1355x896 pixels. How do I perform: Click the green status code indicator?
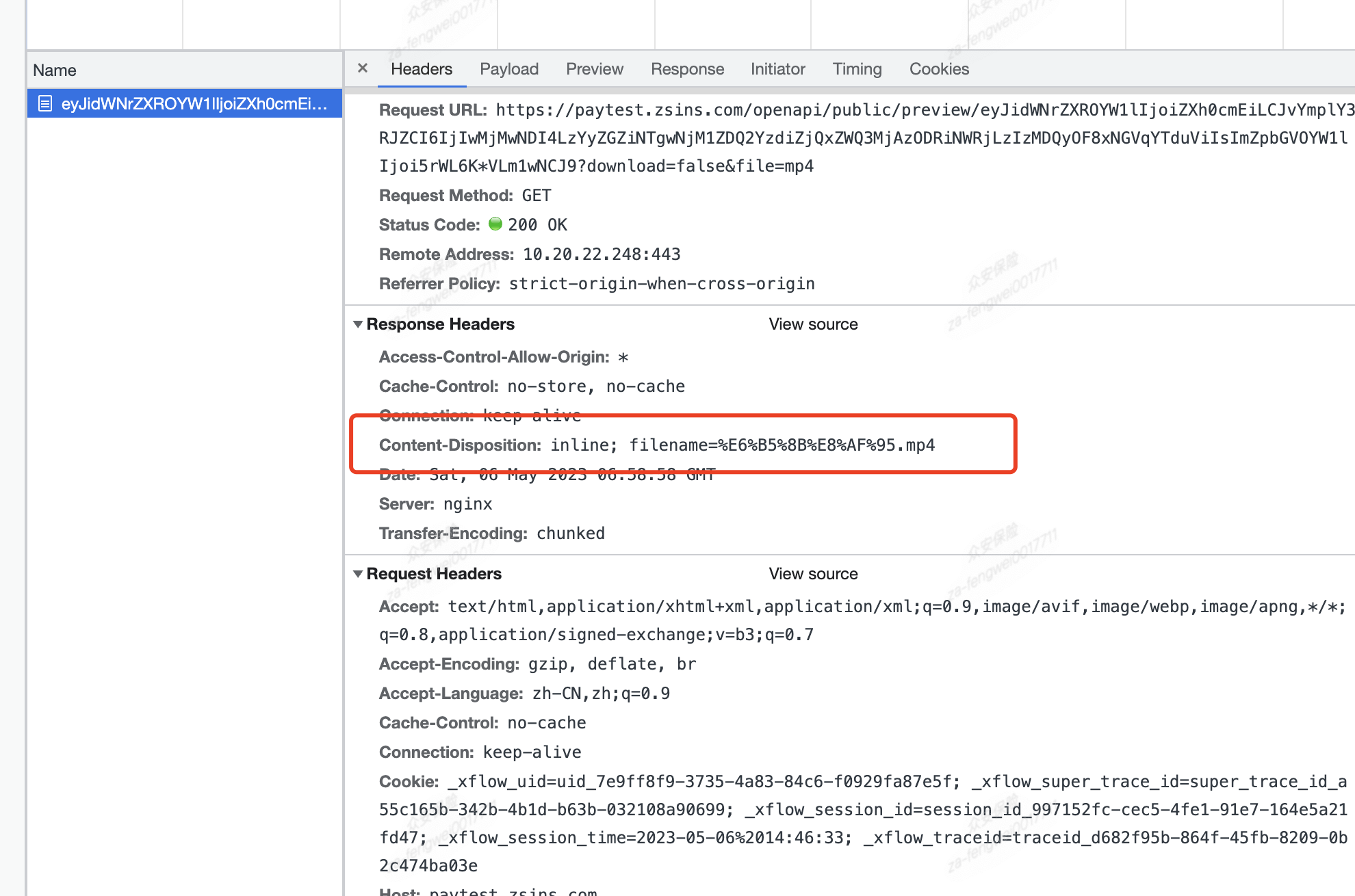(495, 224)
